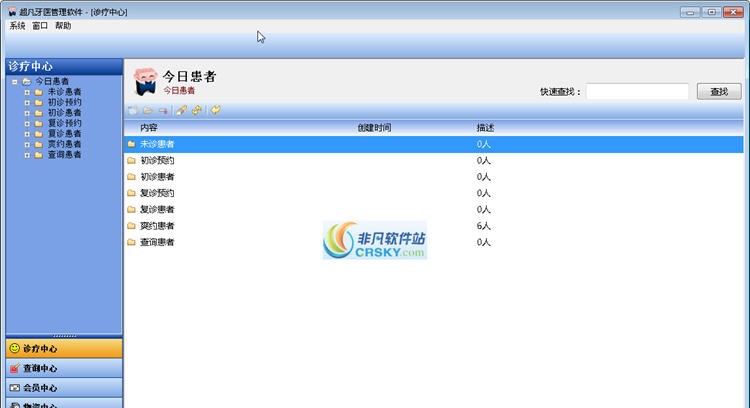The width and height of the screenshot is (750, 408).
Task: Select 复诊患者 label in the tree
Action: pyautogui.click(x=64, y=133)
